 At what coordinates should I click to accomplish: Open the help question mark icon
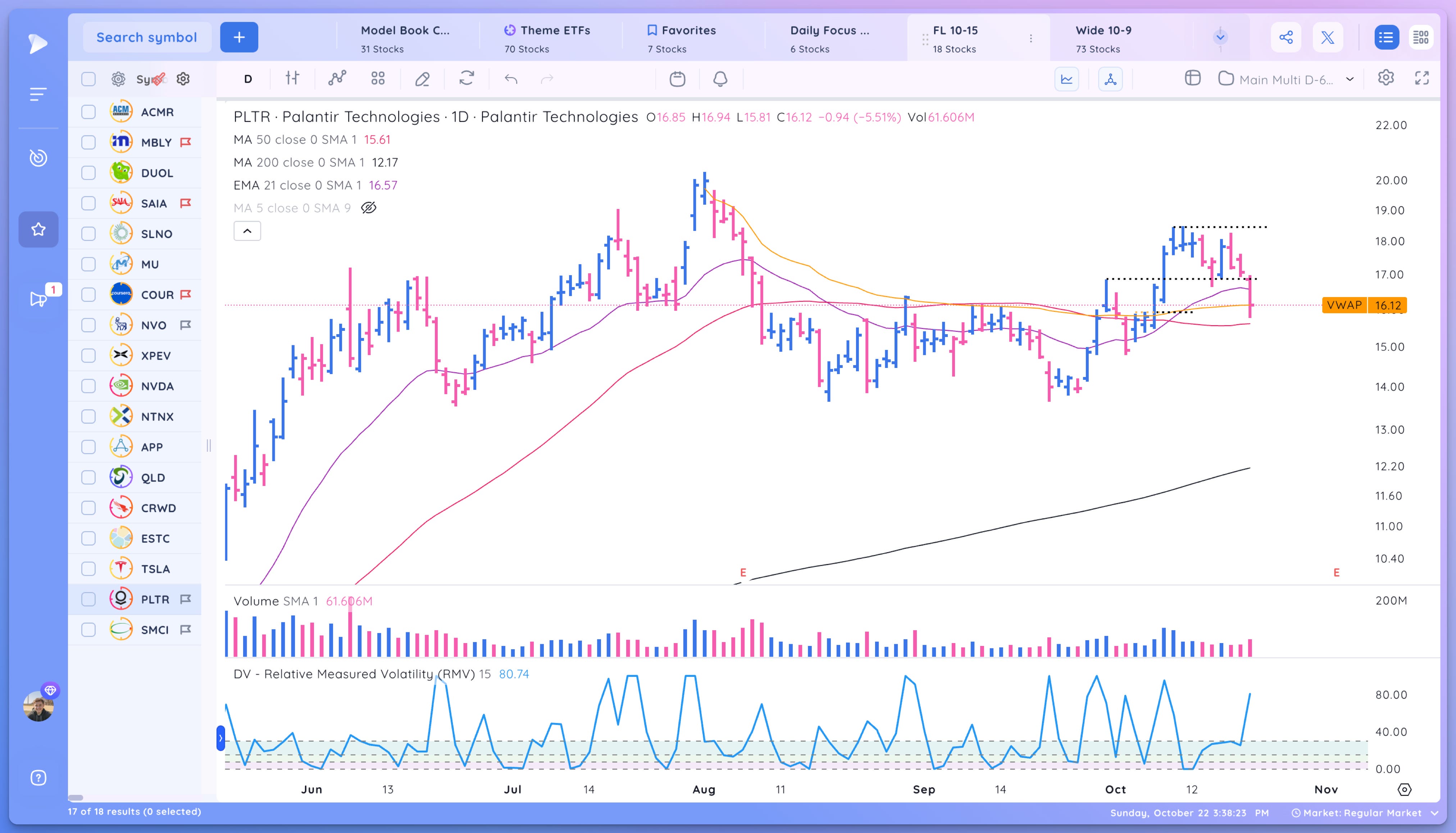38,778
